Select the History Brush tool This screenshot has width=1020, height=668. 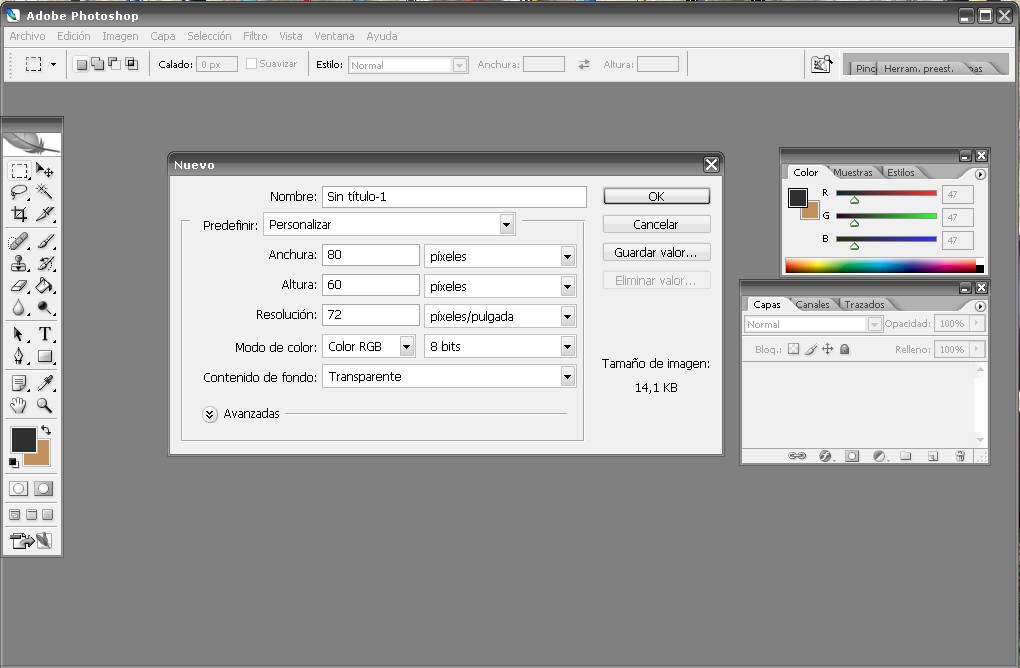tap(44, 263)
